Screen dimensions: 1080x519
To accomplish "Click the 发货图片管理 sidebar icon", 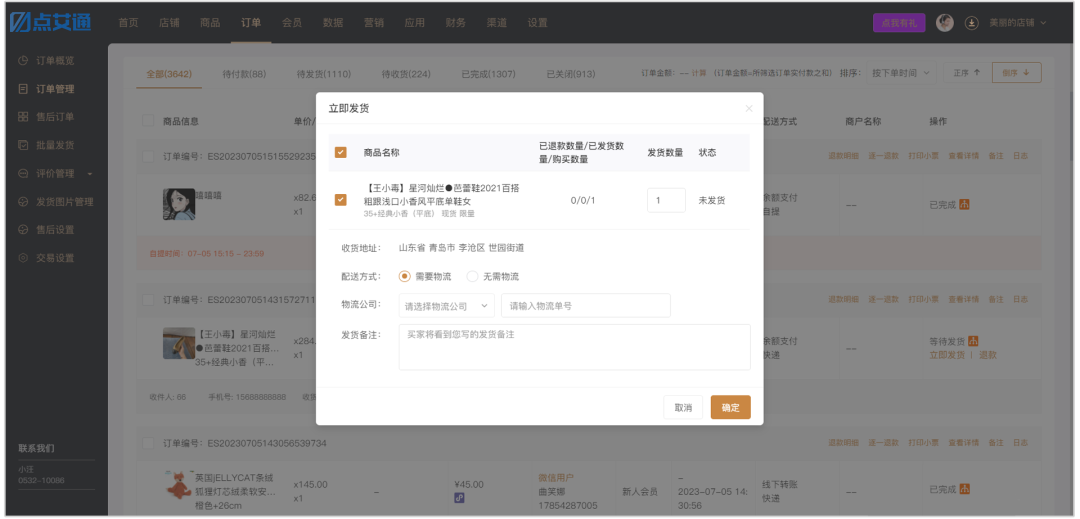I will (x=23, y=202).
